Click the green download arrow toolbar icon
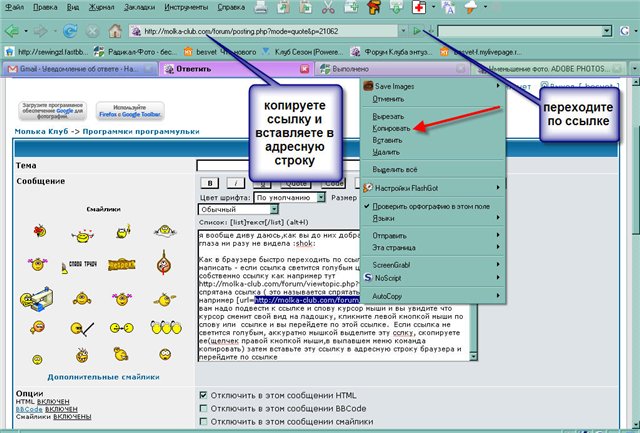Image resolution: width=640 pixels, height=433 pixels. click(x=396, y=7)
